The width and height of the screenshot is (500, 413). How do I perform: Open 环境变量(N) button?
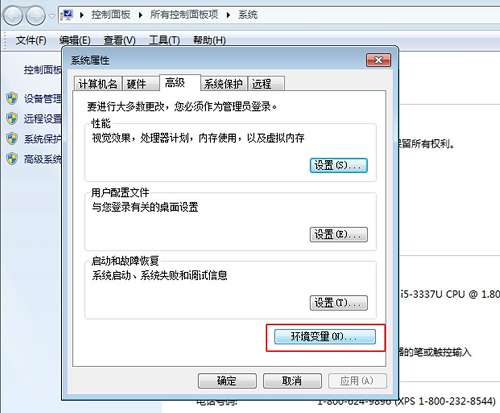pos(325,337)
